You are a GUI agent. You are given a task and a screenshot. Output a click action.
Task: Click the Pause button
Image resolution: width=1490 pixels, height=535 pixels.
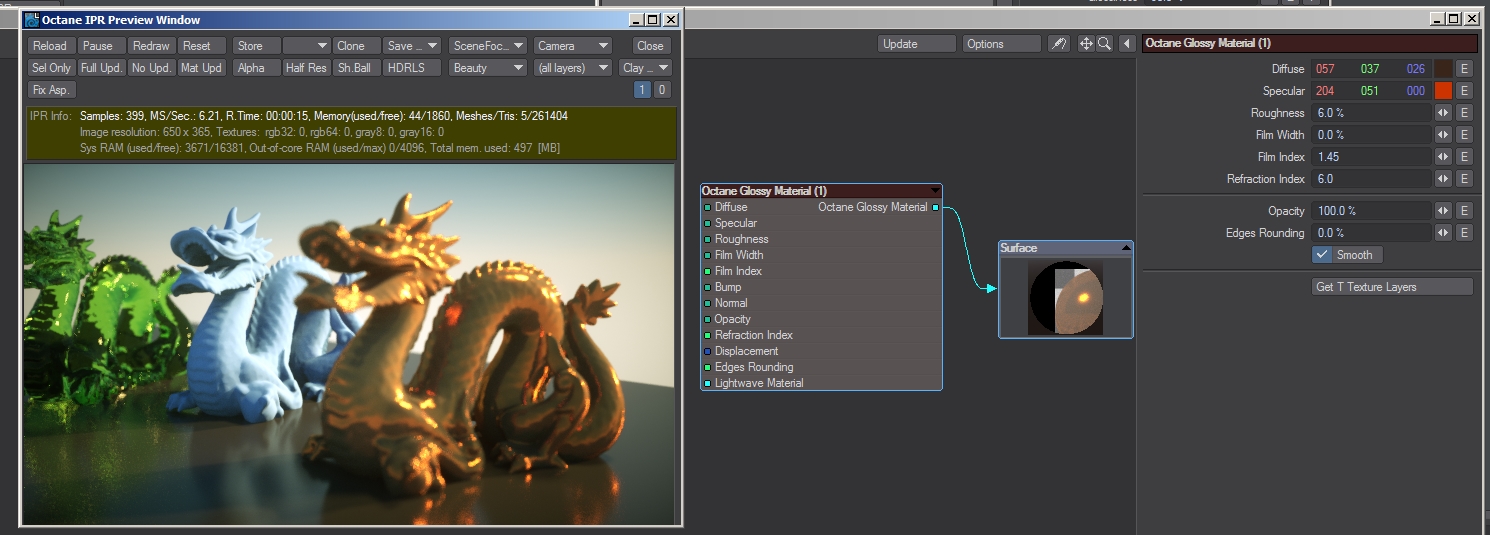point(102,46)
